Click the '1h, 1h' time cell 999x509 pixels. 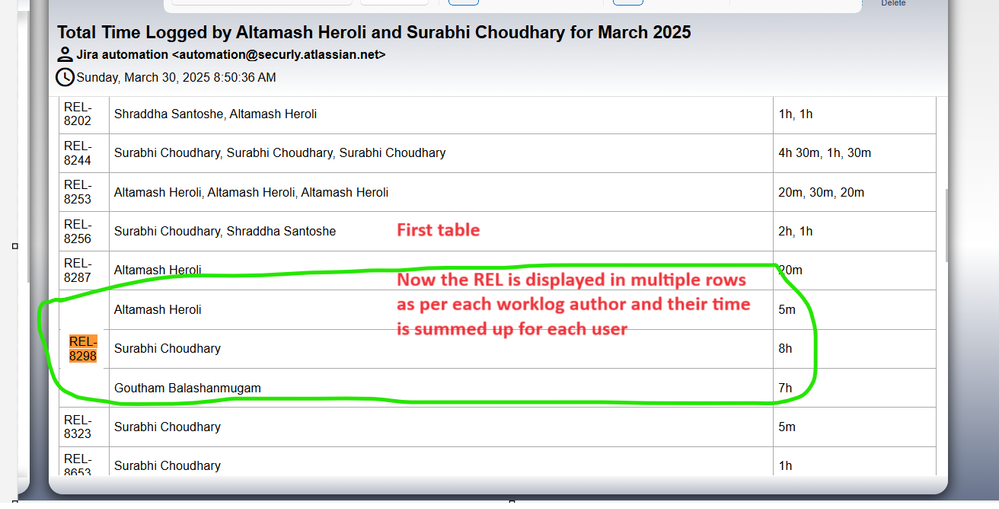(x=854, y=114)
